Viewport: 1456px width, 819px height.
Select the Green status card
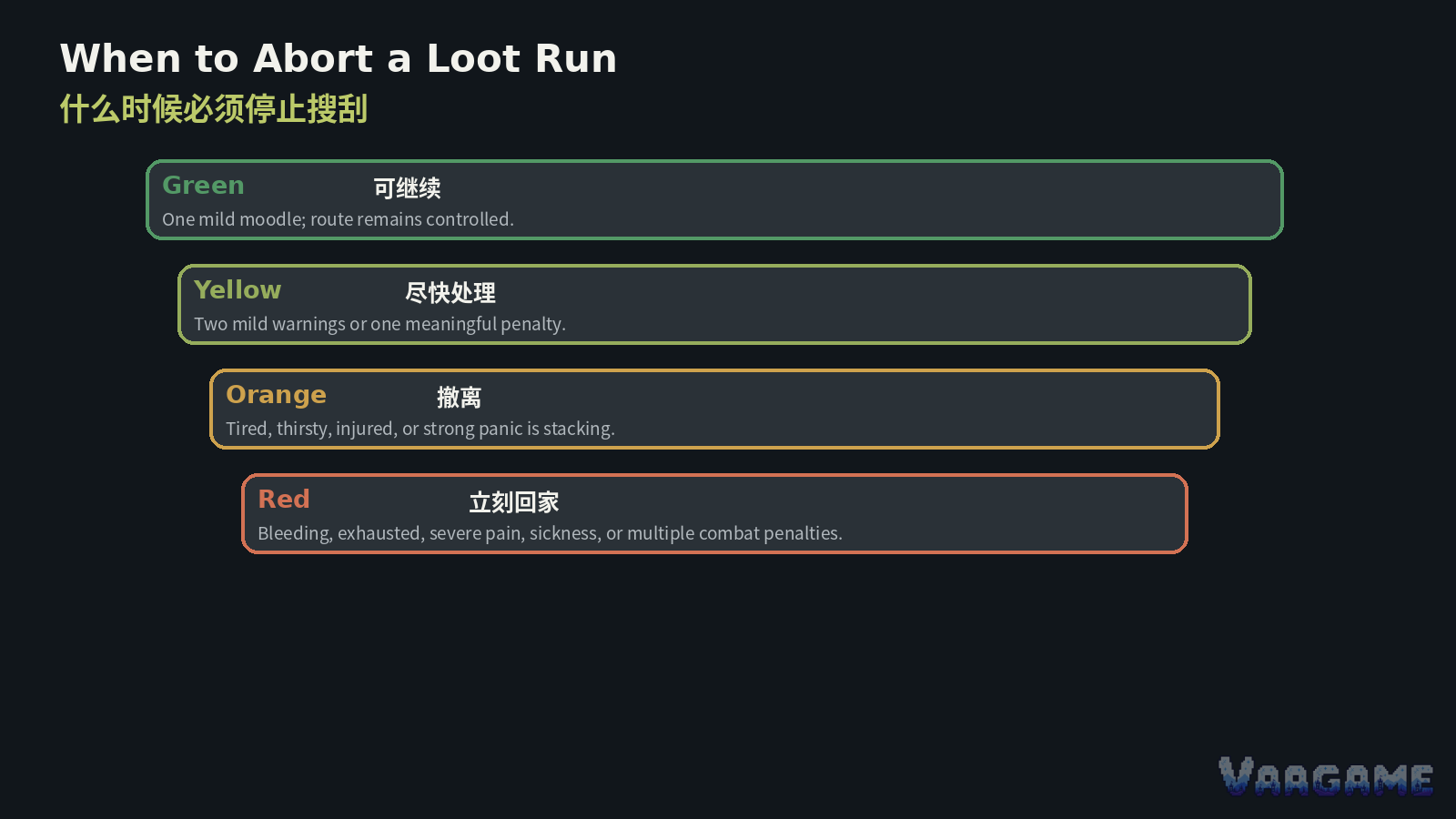point(714,200)
